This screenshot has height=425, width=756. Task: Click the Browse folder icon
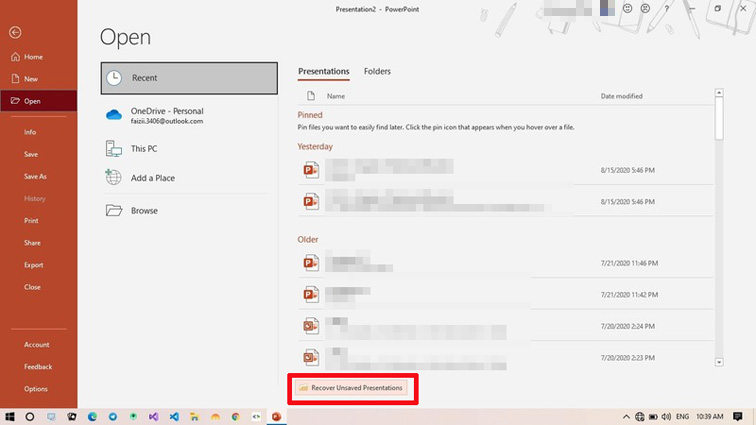click(x=114, y=210)
